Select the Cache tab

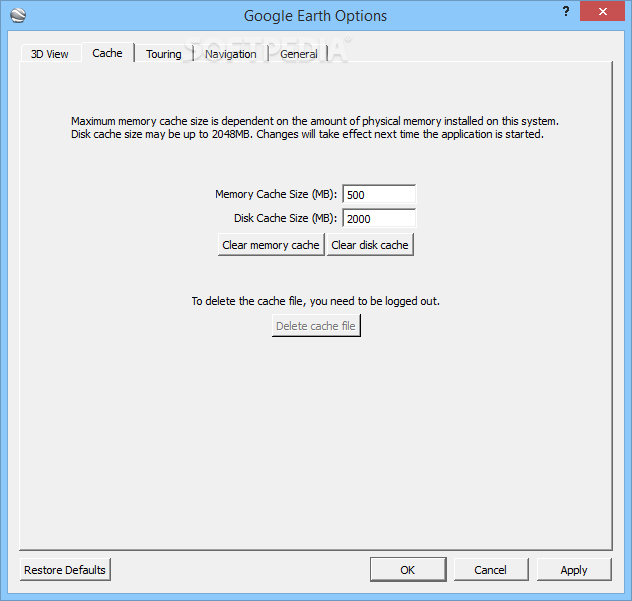tap(107, 53)
